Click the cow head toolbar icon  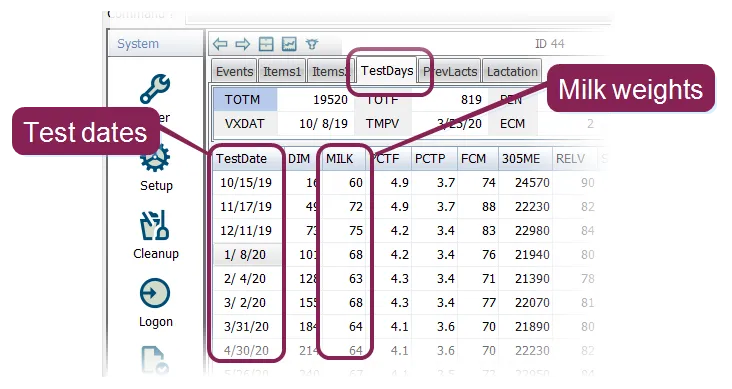pyautogui.click(x=312, y=44)
